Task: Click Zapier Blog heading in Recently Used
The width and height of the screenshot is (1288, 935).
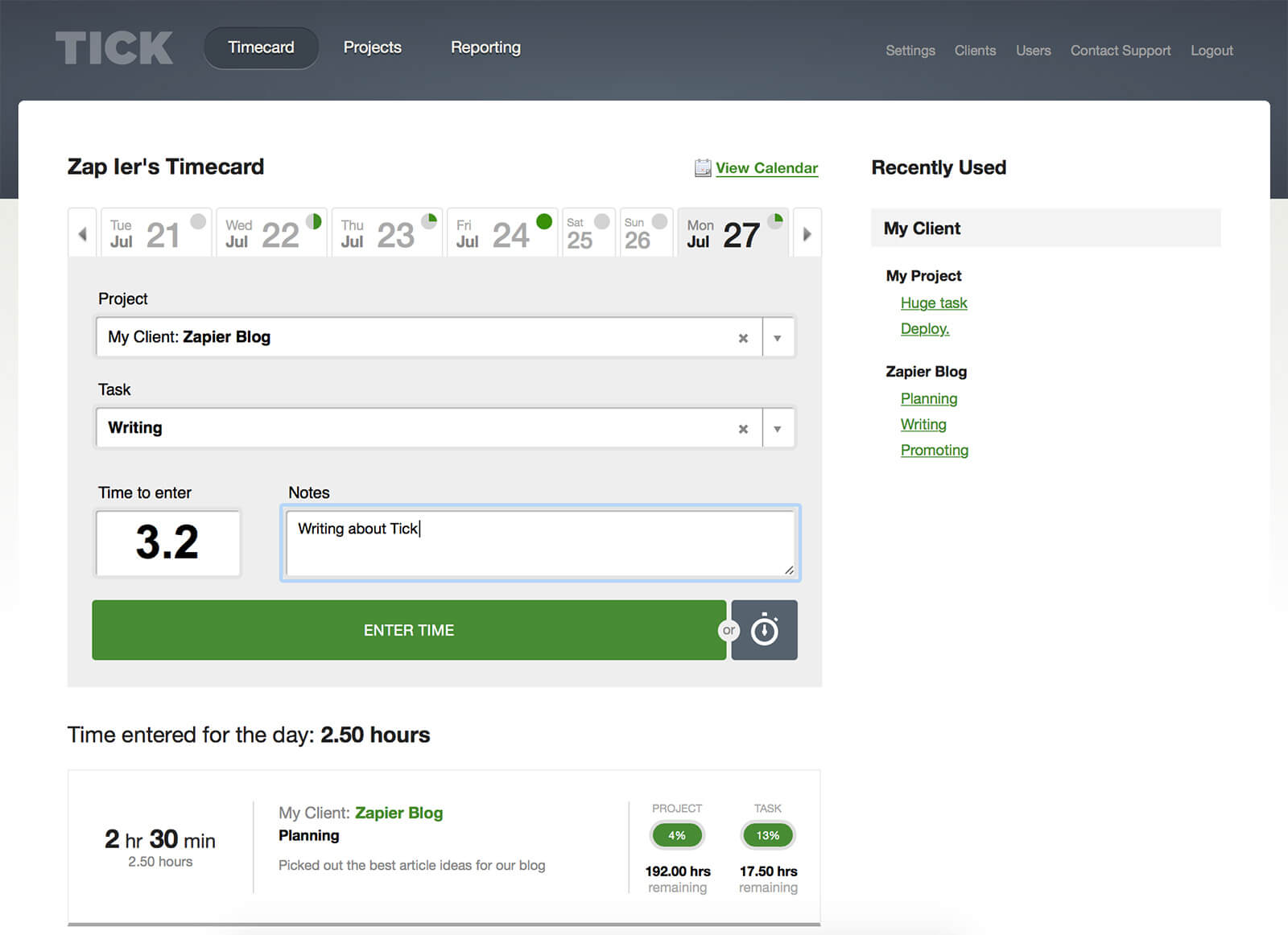Action: point(926,372)
